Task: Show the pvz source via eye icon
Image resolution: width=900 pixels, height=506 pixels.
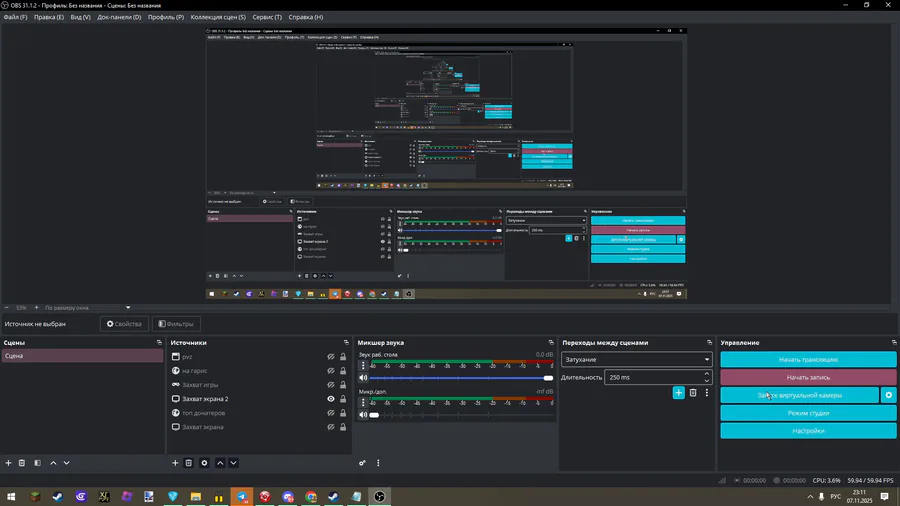Action: pos(331,357)
